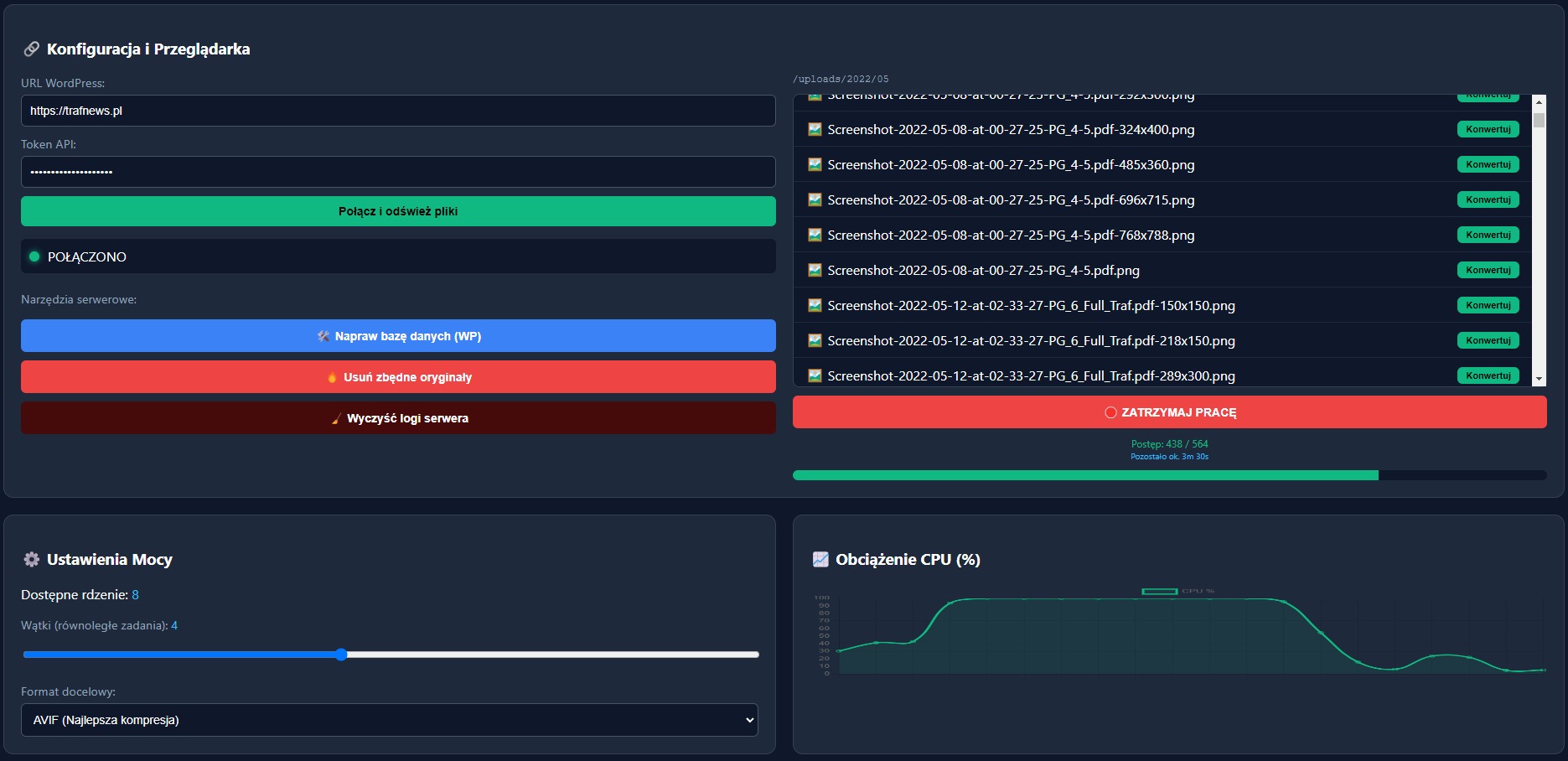This screenshot has width=1568, height=761.
Task: Stop the job with ZATRZYMAJ PRACĘ
Action: point(1169,412)
